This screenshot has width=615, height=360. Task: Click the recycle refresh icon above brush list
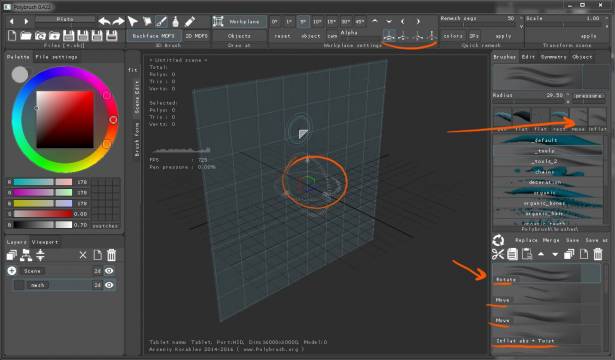tap(498, 240)
